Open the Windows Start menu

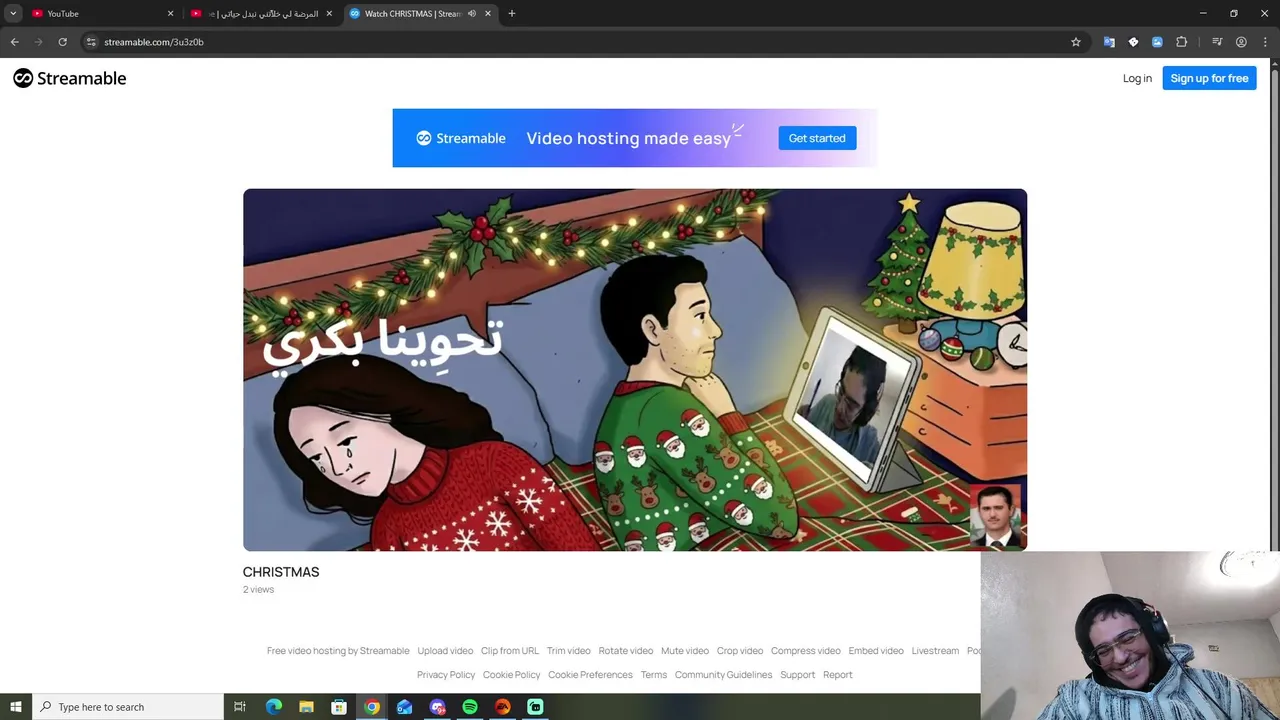pos(16,707)
